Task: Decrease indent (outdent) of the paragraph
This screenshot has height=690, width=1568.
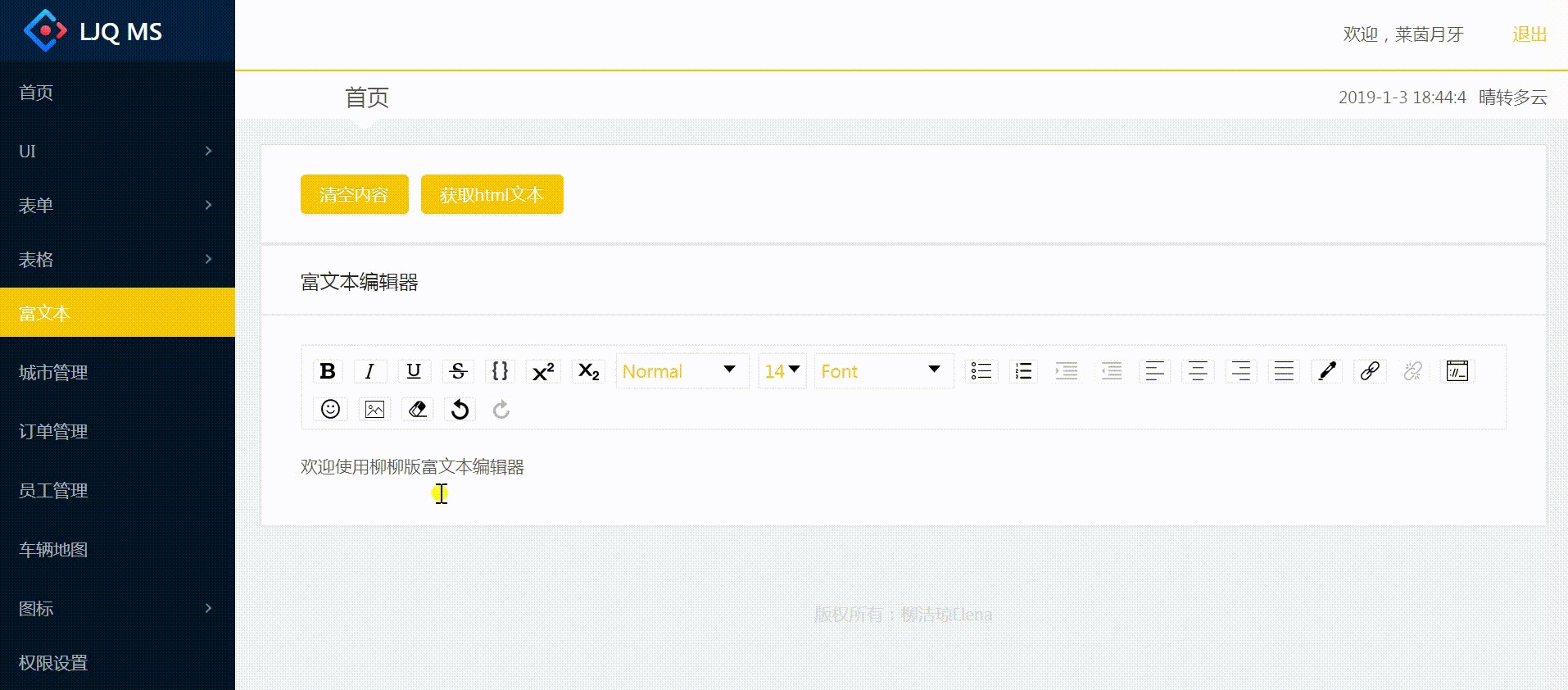Action: [x=1111, y=371]
